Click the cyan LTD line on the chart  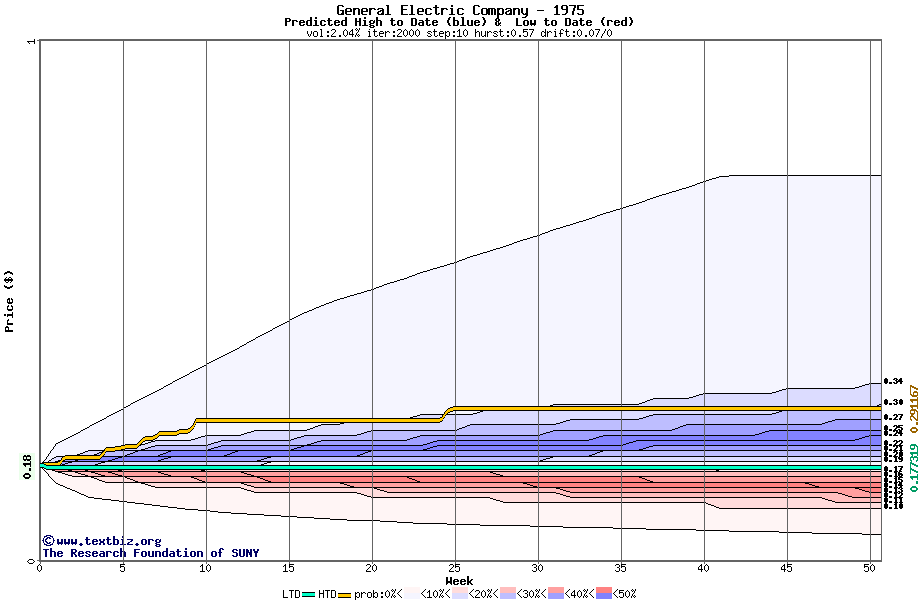point(461,467)
